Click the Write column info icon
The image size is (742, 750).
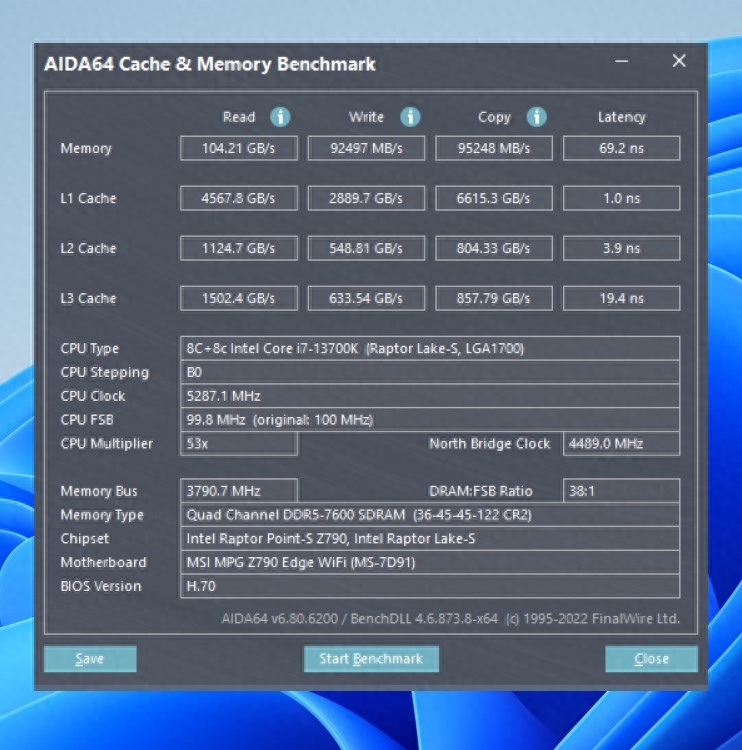410,117
